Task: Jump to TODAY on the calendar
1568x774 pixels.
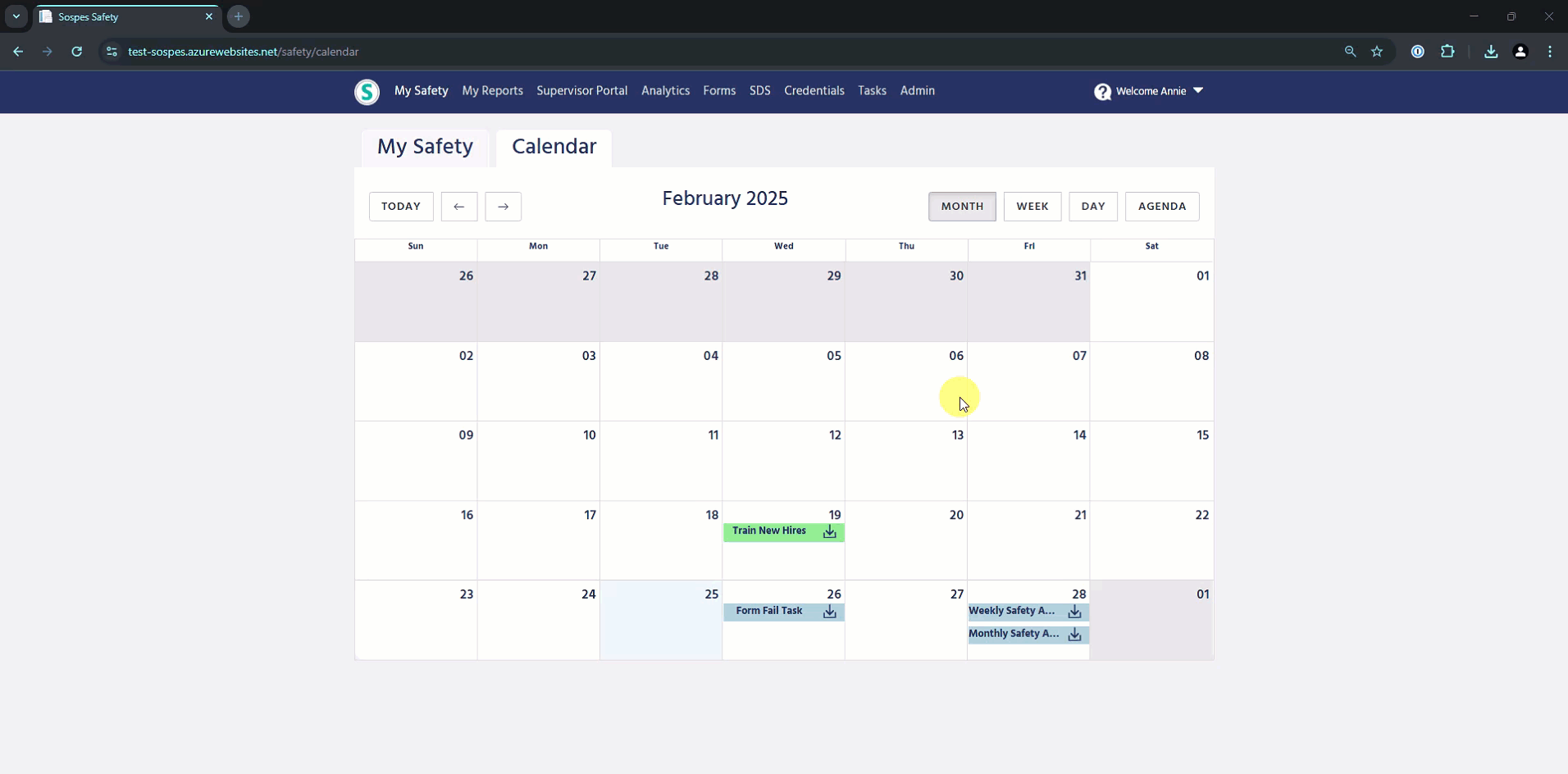Action: click(401, 207)
